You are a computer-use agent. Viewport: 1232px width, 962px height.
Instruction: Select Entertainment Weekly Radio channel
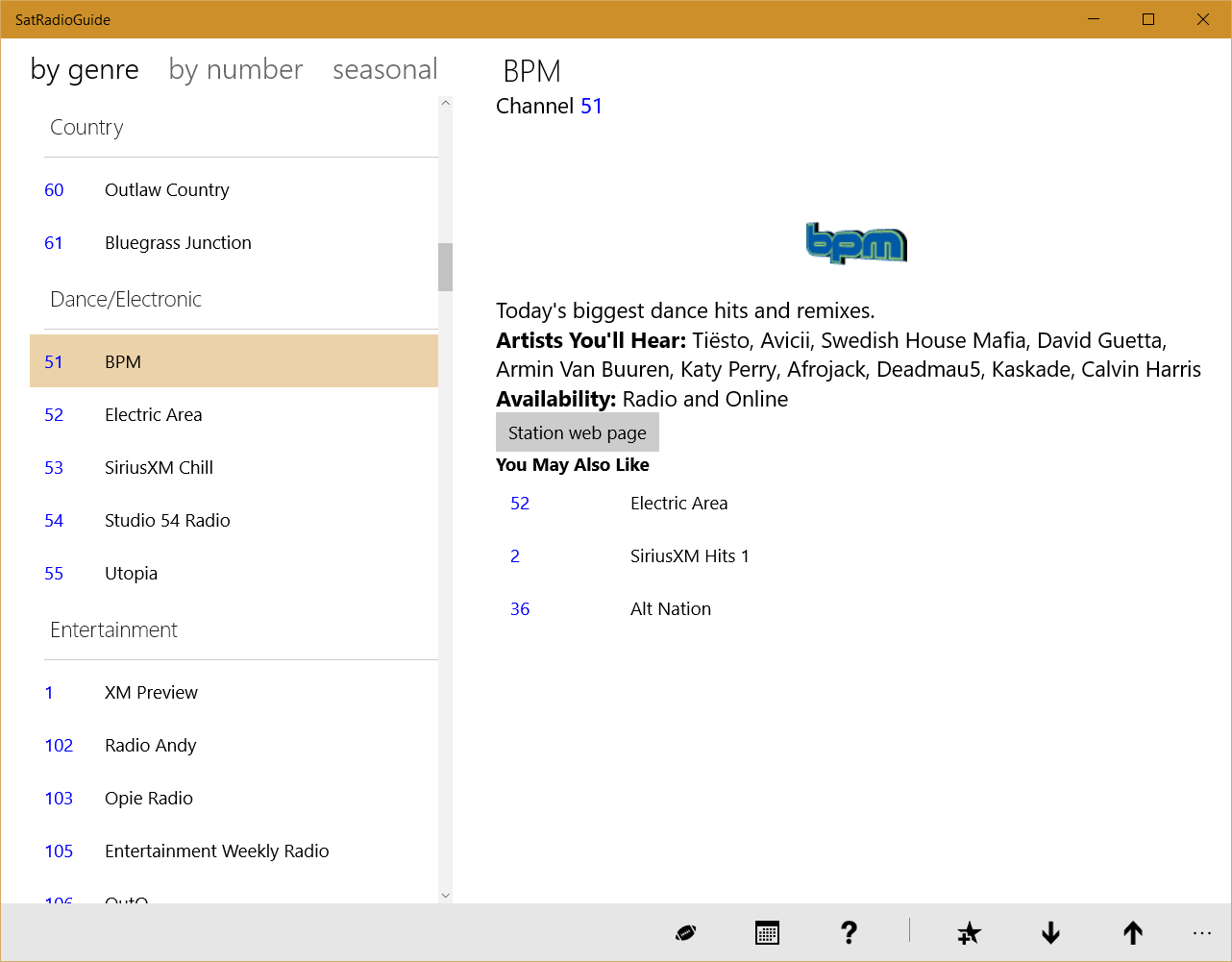216,851
